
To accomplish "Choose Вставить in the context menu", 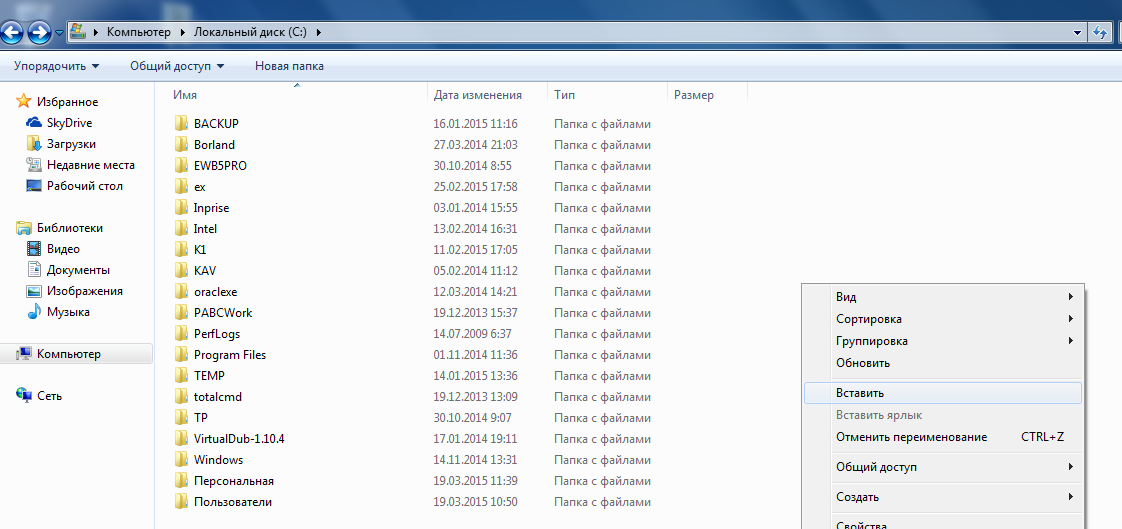I will point(943,393).
